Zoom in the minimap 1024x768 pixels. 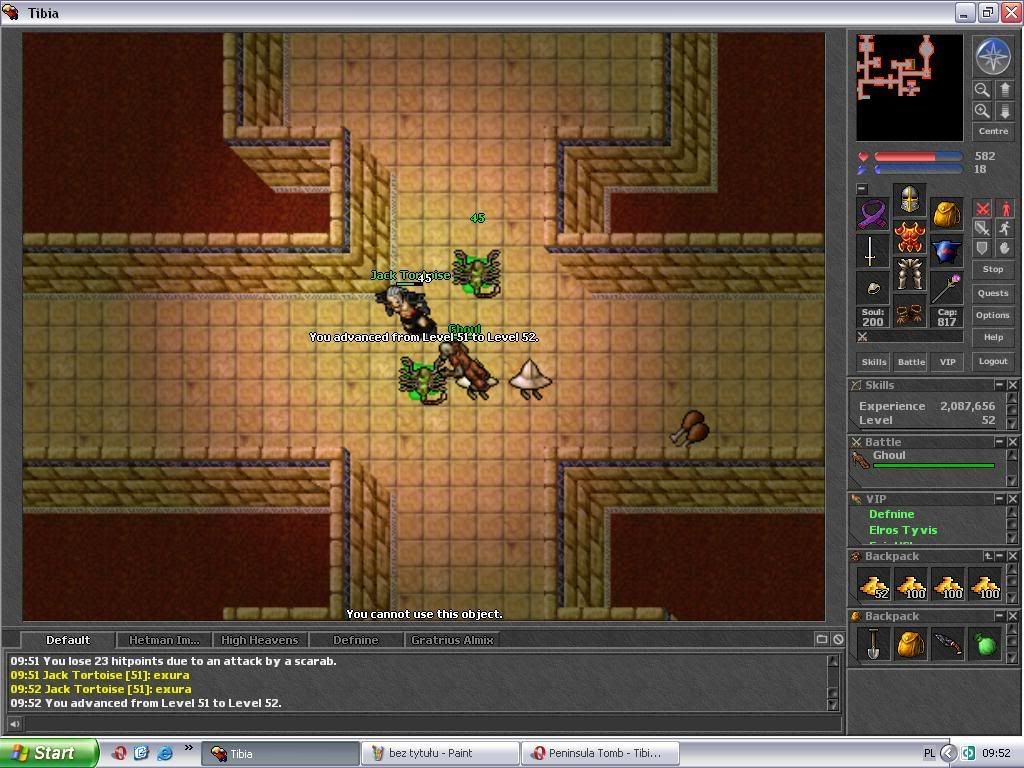pos(982,111)
